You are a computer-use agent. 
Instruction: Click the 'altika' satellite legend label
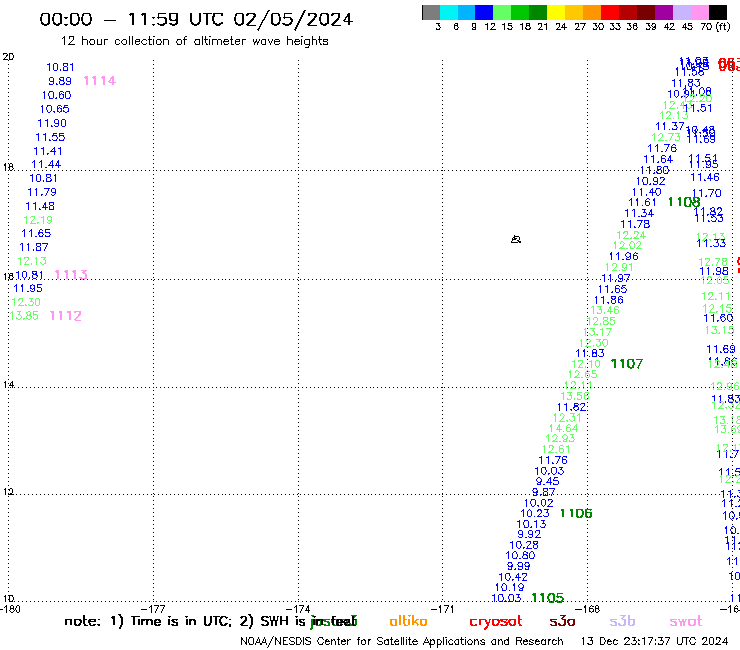click(x=408, y=621)
